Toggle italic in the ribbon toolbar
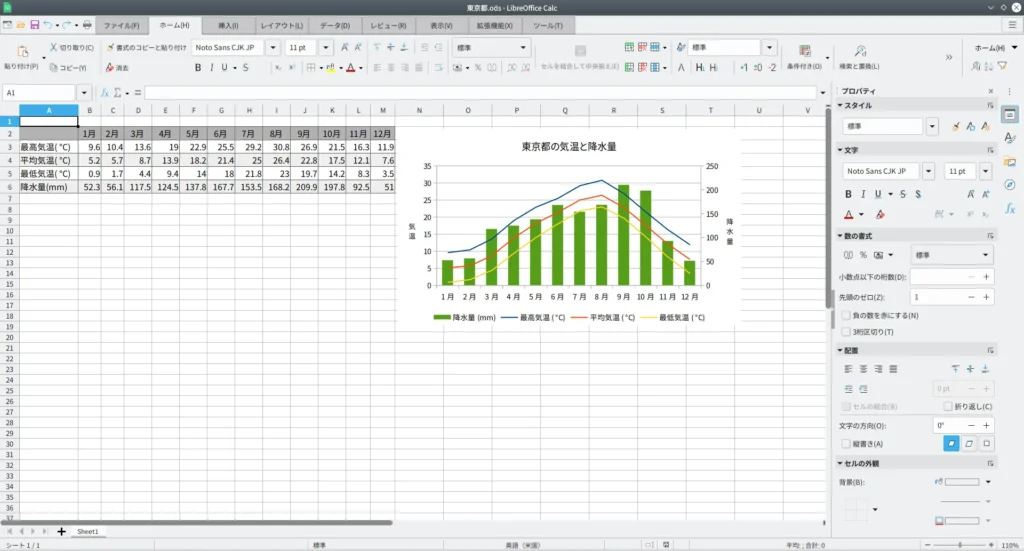The image size is (1024, 551). pos(212,67)
